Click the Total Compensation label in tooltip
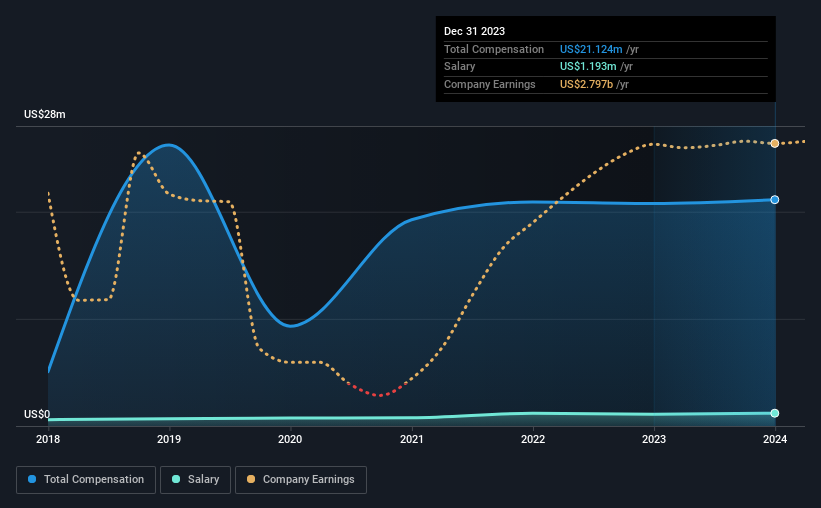 (494, 49)
